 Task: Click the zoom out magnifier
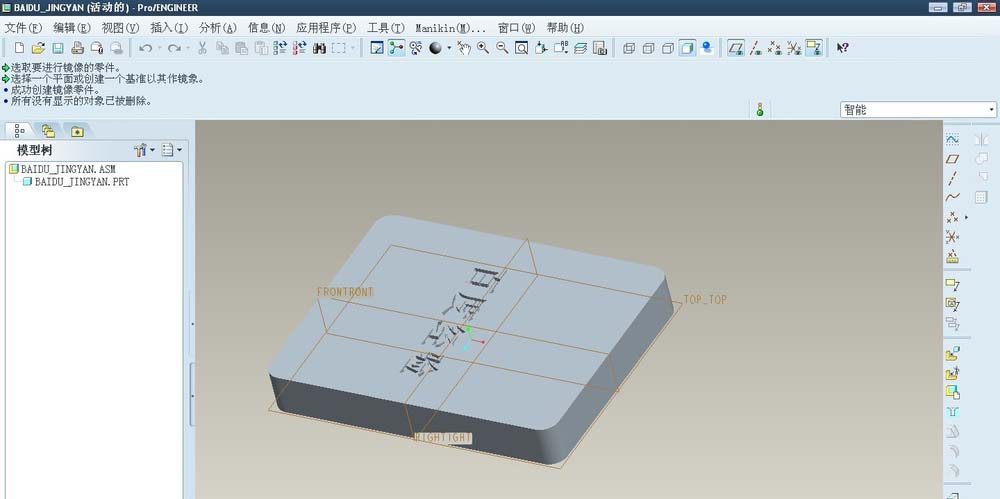(502, 48)
